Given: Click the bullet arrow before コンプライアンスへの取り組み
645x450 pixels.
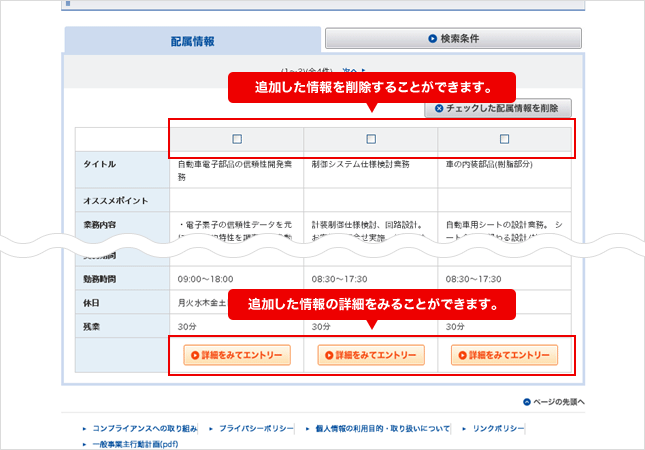Looking at the screenshot, I should click(84, 428).
